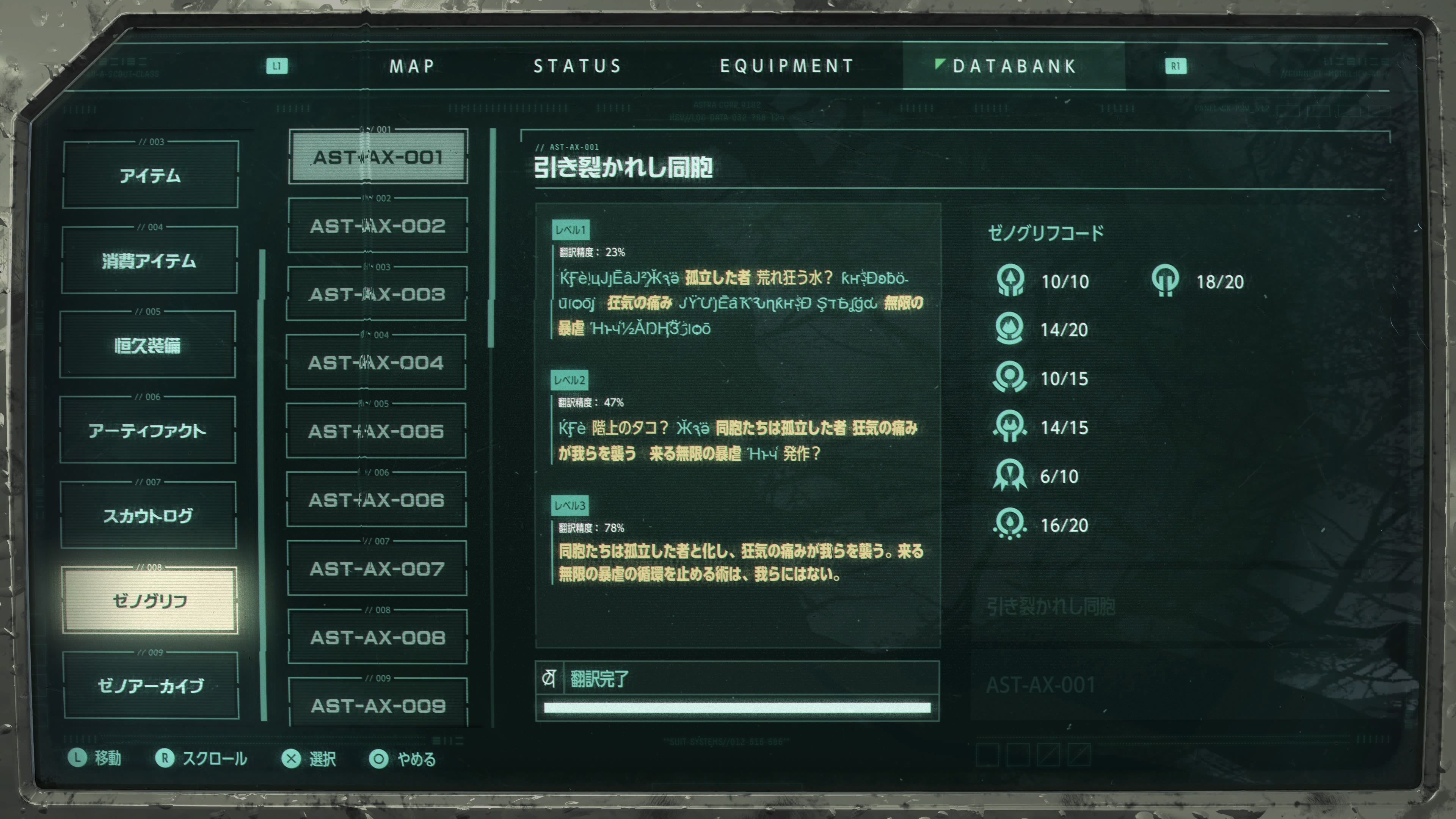This screenshot has height=819, width=1456.
Task: Select entry AST-AX-004 in the list
Action: (x=376, y=362)
